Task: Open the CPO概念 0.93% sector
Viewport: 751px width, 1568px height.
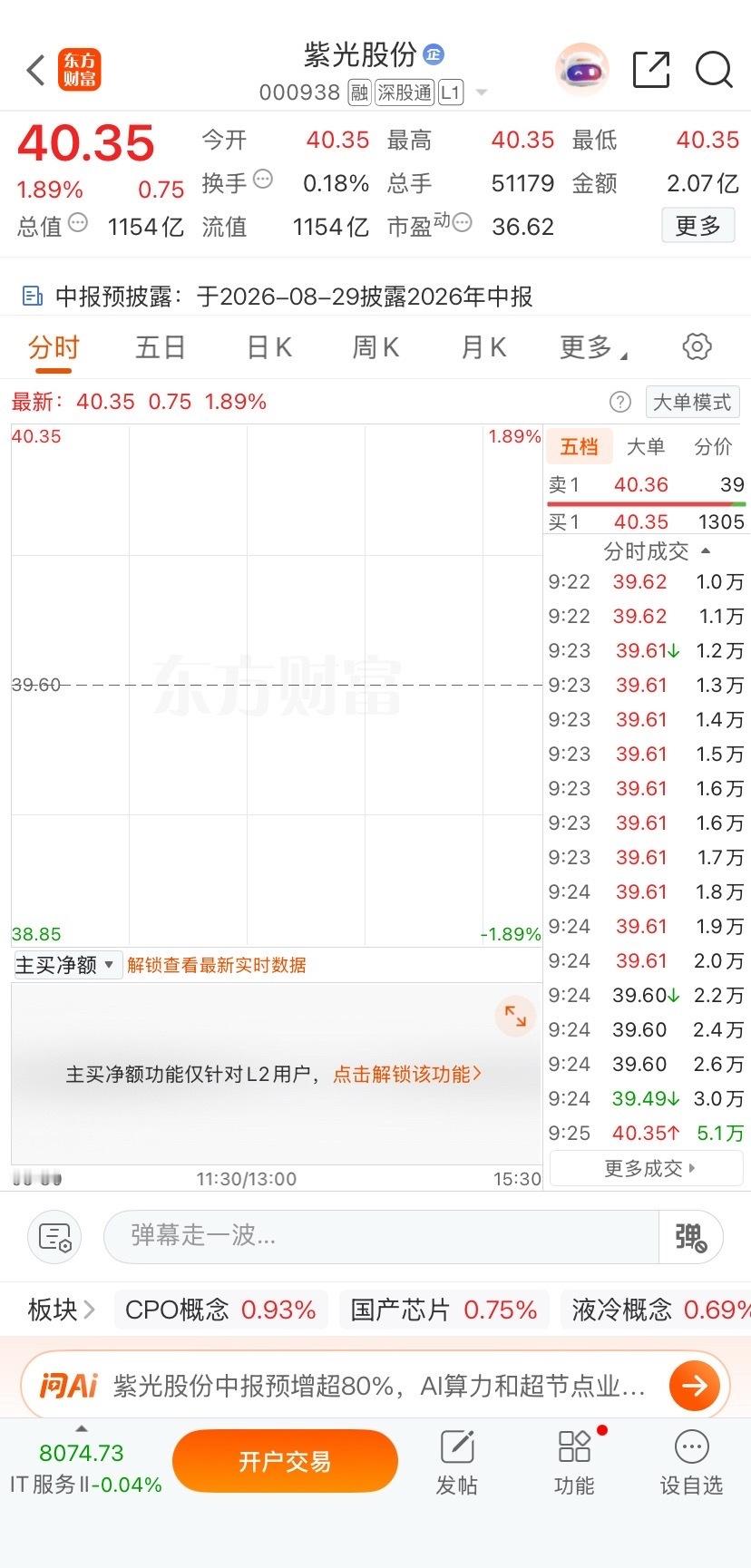Action: (220, 1310)
